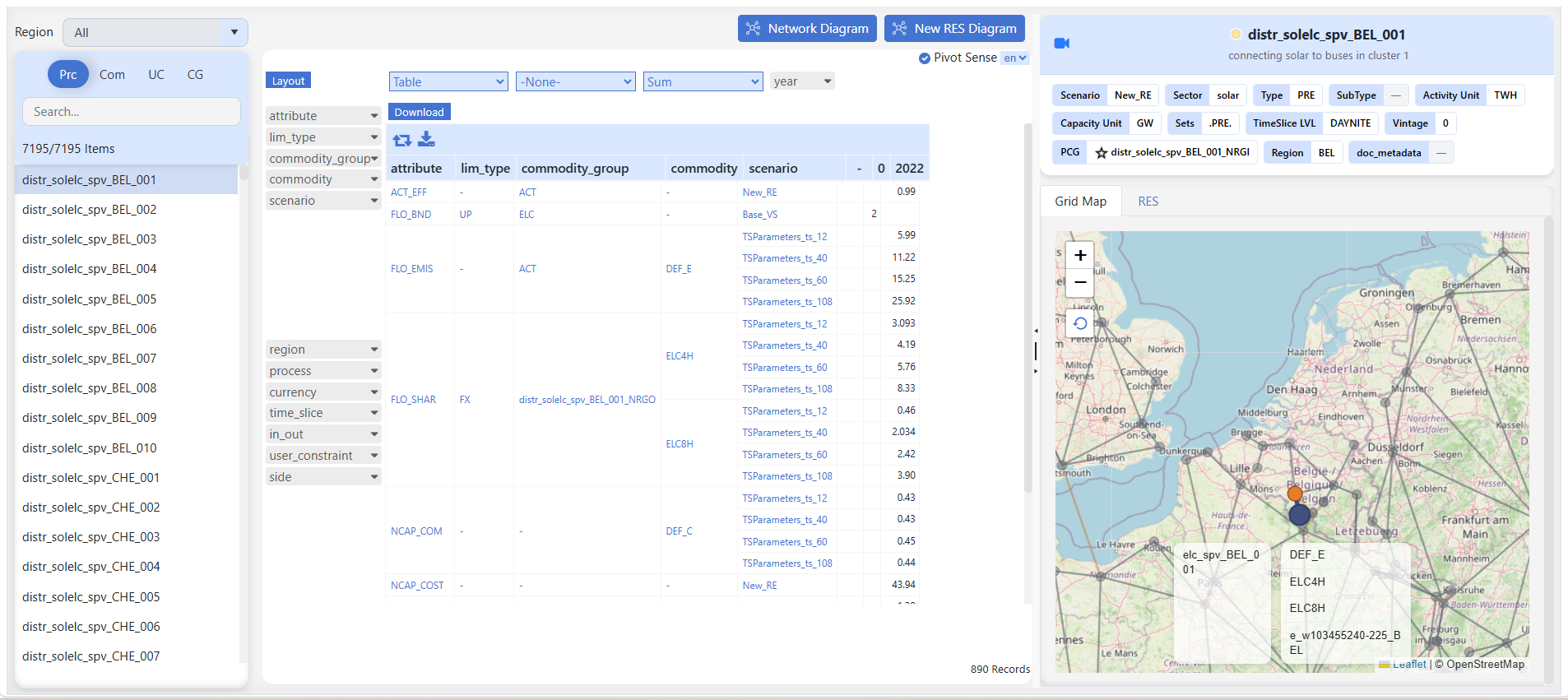Click the Layout button
Viewport: 1568px width, 700px height.
(288, 81)
